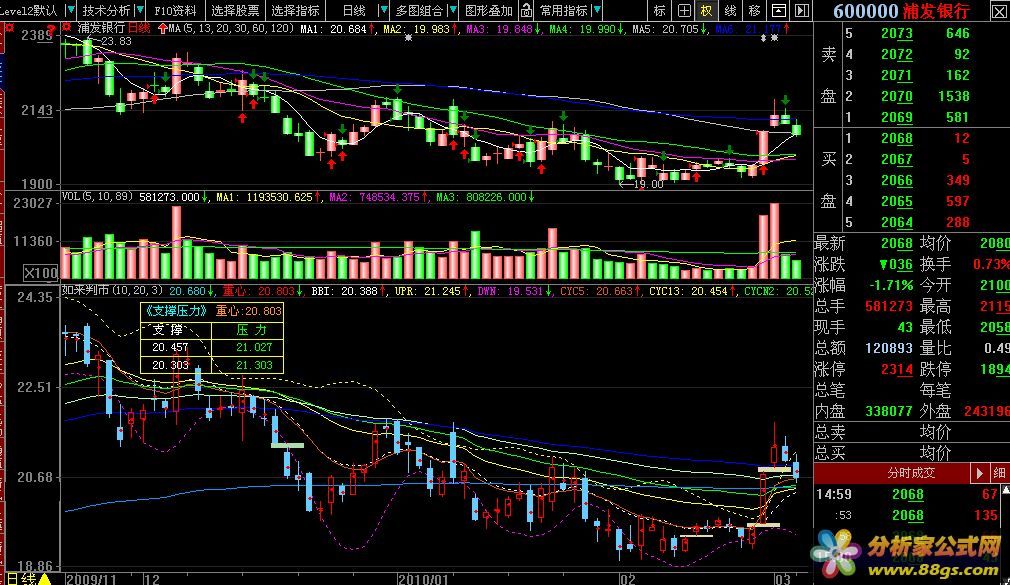Click the scroll-up arrow in trade list
This screenshot has height=585, width=1010.
click(x=1005, y=492)
